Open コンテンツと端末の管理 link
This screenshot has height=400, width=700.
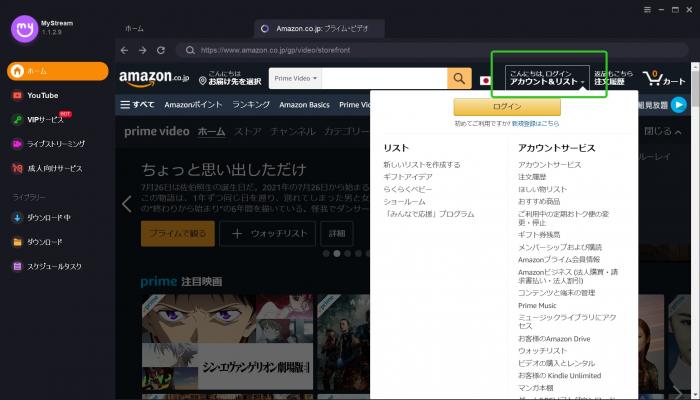coord(557,293)
